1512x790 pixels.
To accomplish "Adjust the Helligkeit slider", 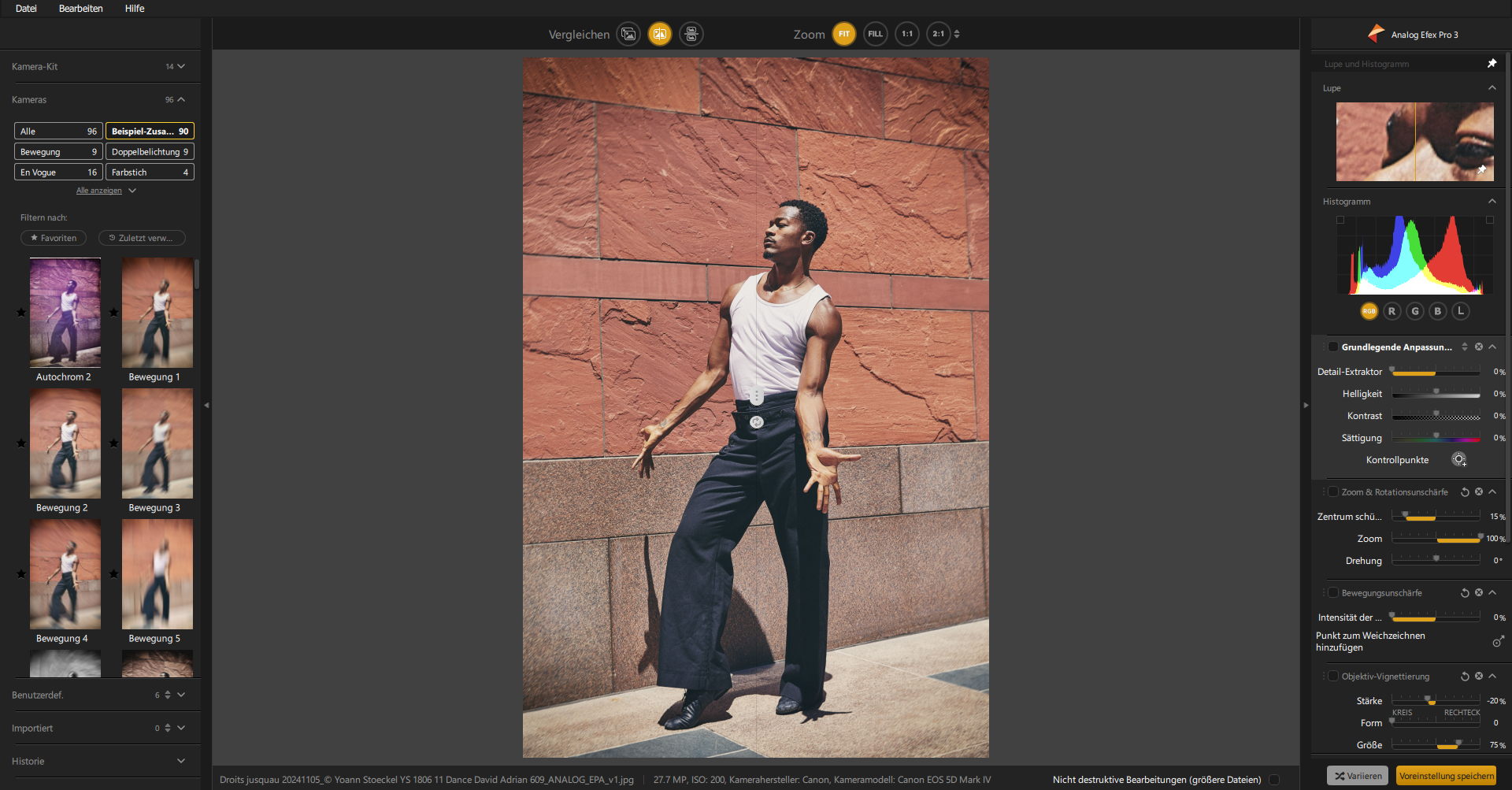I will click(1436, 394).
